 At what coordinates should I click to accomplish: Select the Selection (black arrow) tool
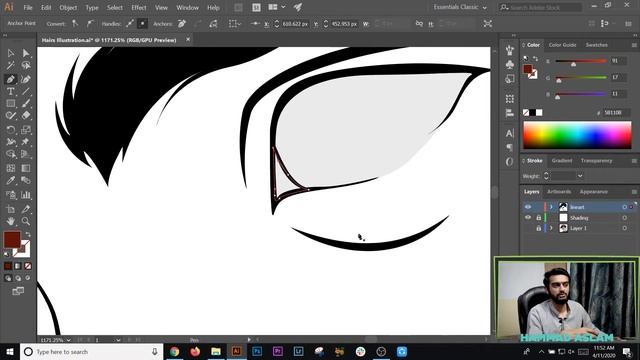pyautogui.click(x=11, y=53)
